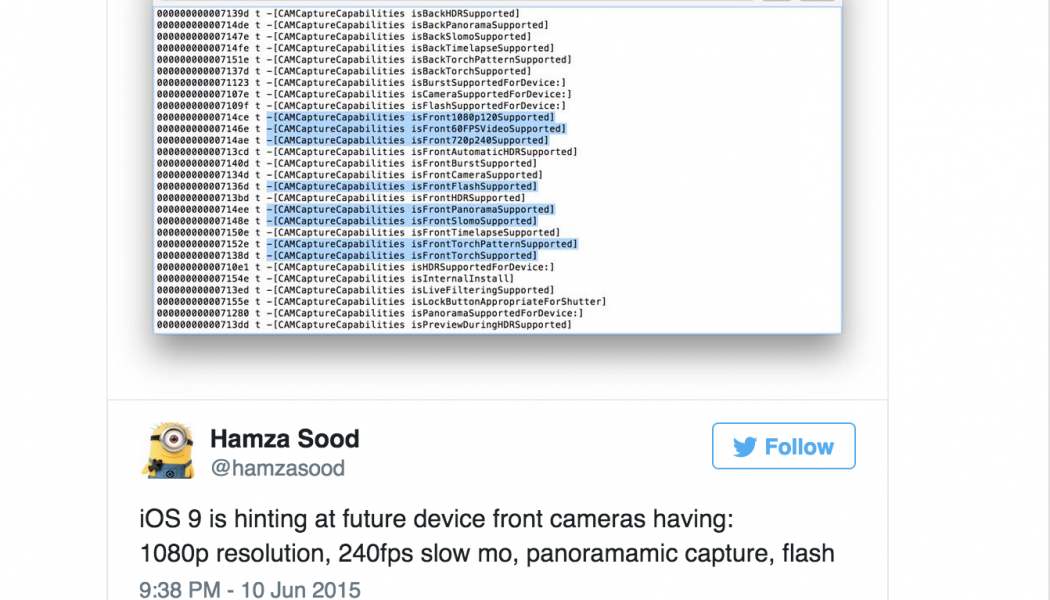Select the highlighted isFront1080p120Supported line
Image resolution: width=1050 pixels, height=600 pixels.
point(415,117)
